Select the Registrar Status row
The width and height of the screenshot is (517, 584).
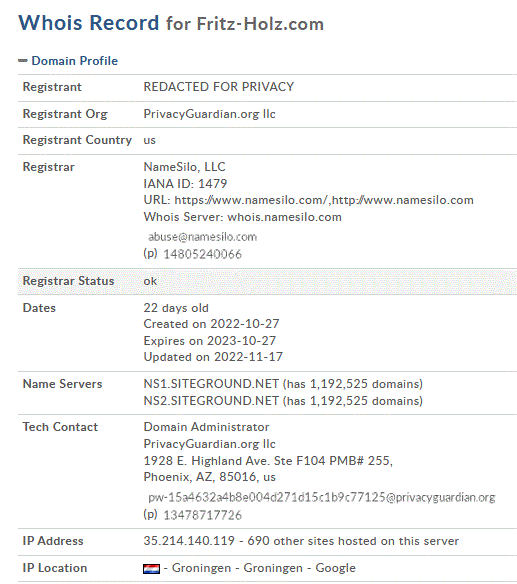(267, 281)
